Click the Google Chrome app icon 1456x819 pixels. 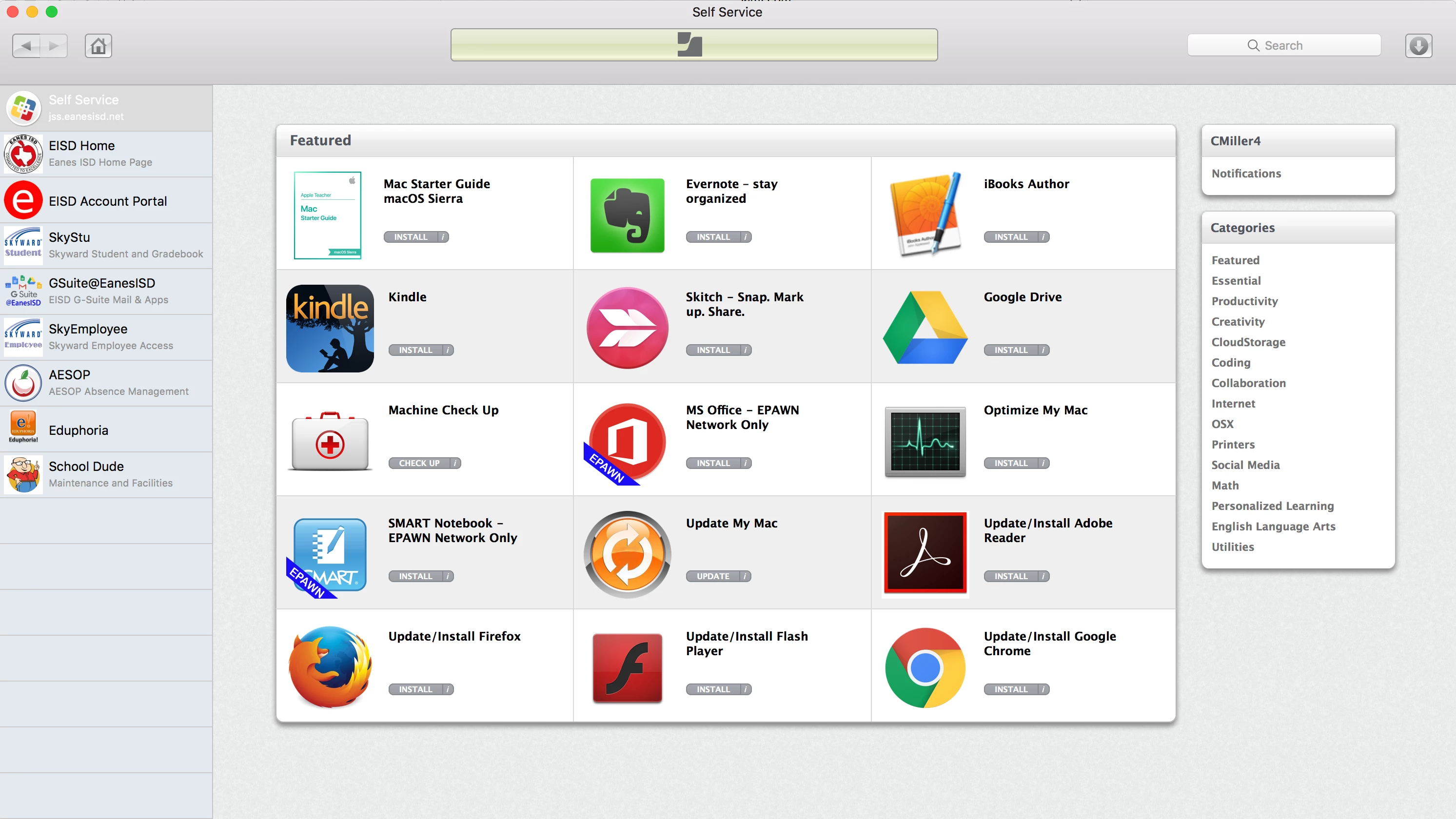pos(925,667)
